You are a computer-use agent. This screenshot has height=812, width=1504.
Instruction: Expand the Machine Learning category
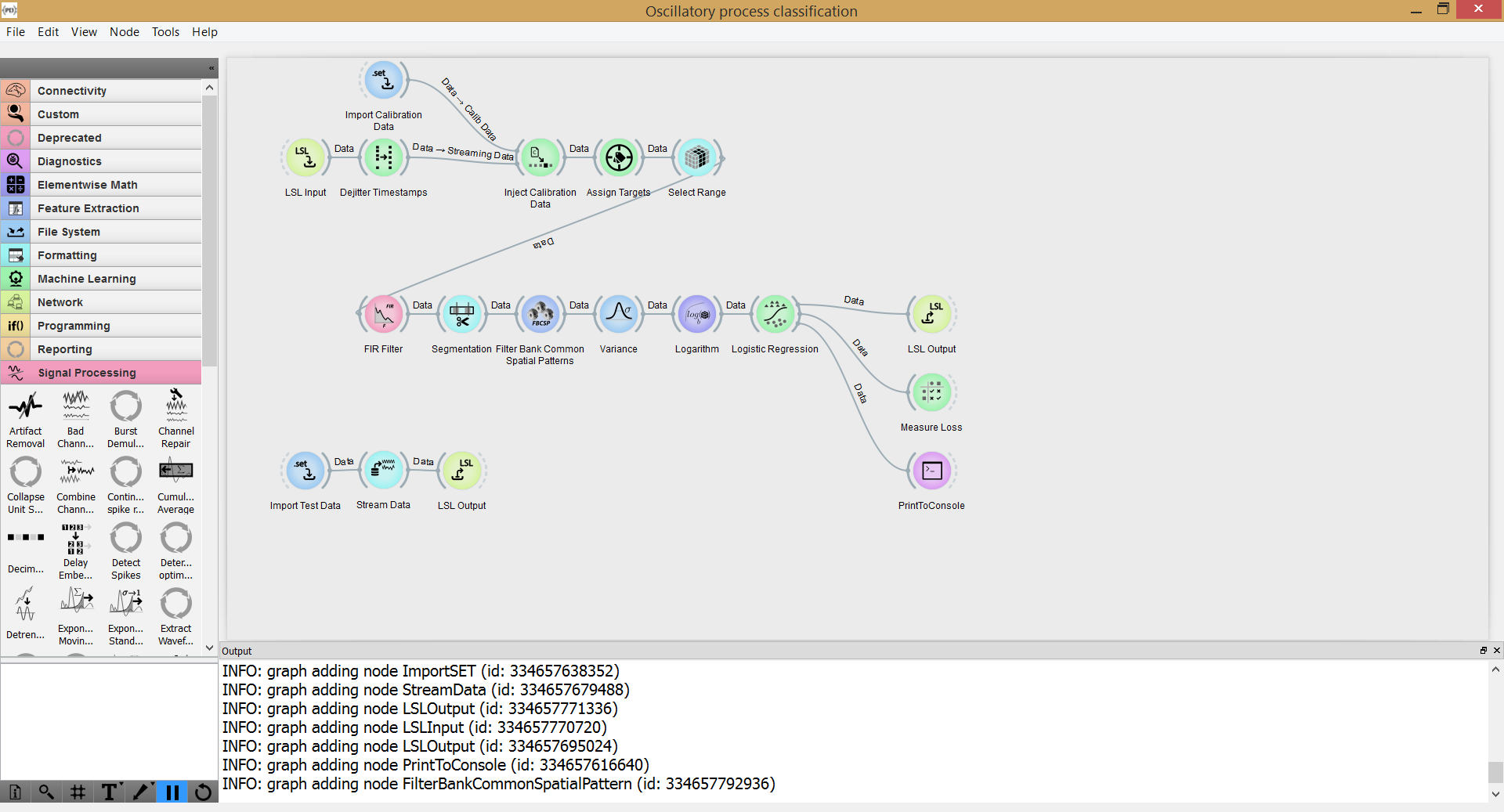pyautogui.click(x=101, y=279)
